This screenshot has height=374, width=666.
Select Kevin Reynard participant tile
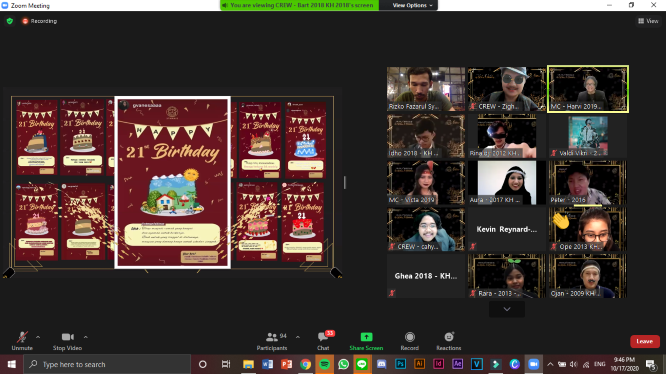[507, 229]
